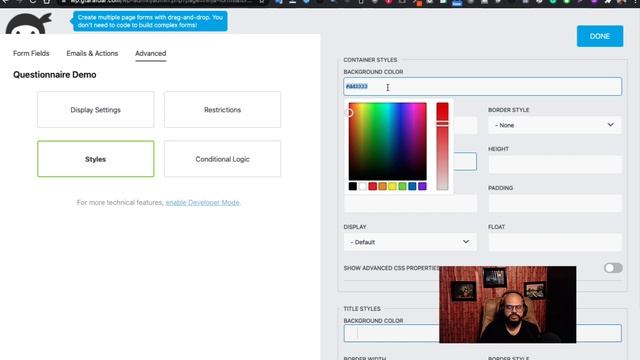
Task: Switch to the Form Fields tab
Action: coord(31,53)
